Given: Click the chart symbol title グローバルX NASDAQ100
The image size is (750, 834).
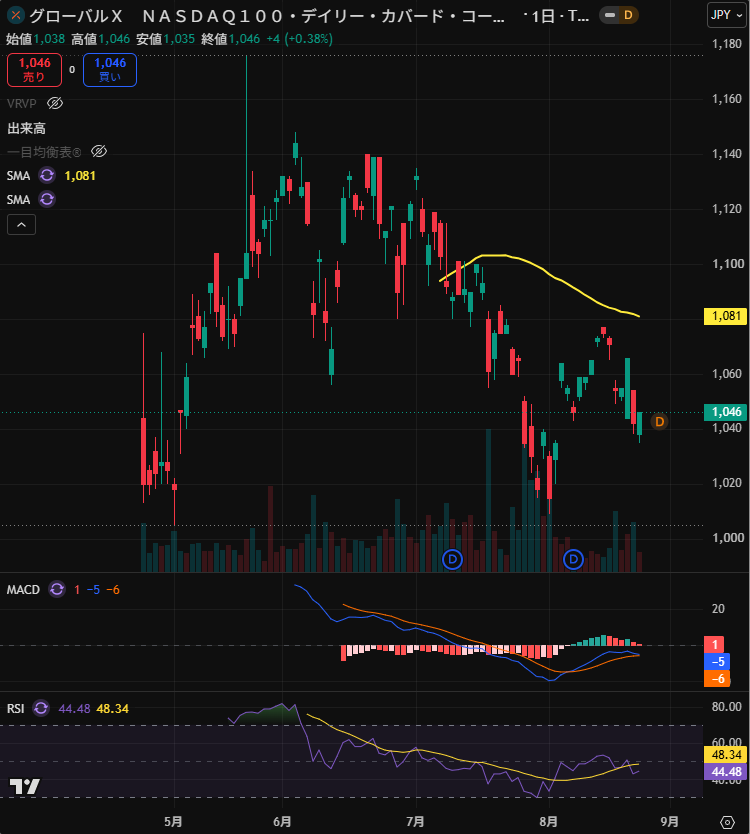Looking at the screenshot, I should [266, 16].
